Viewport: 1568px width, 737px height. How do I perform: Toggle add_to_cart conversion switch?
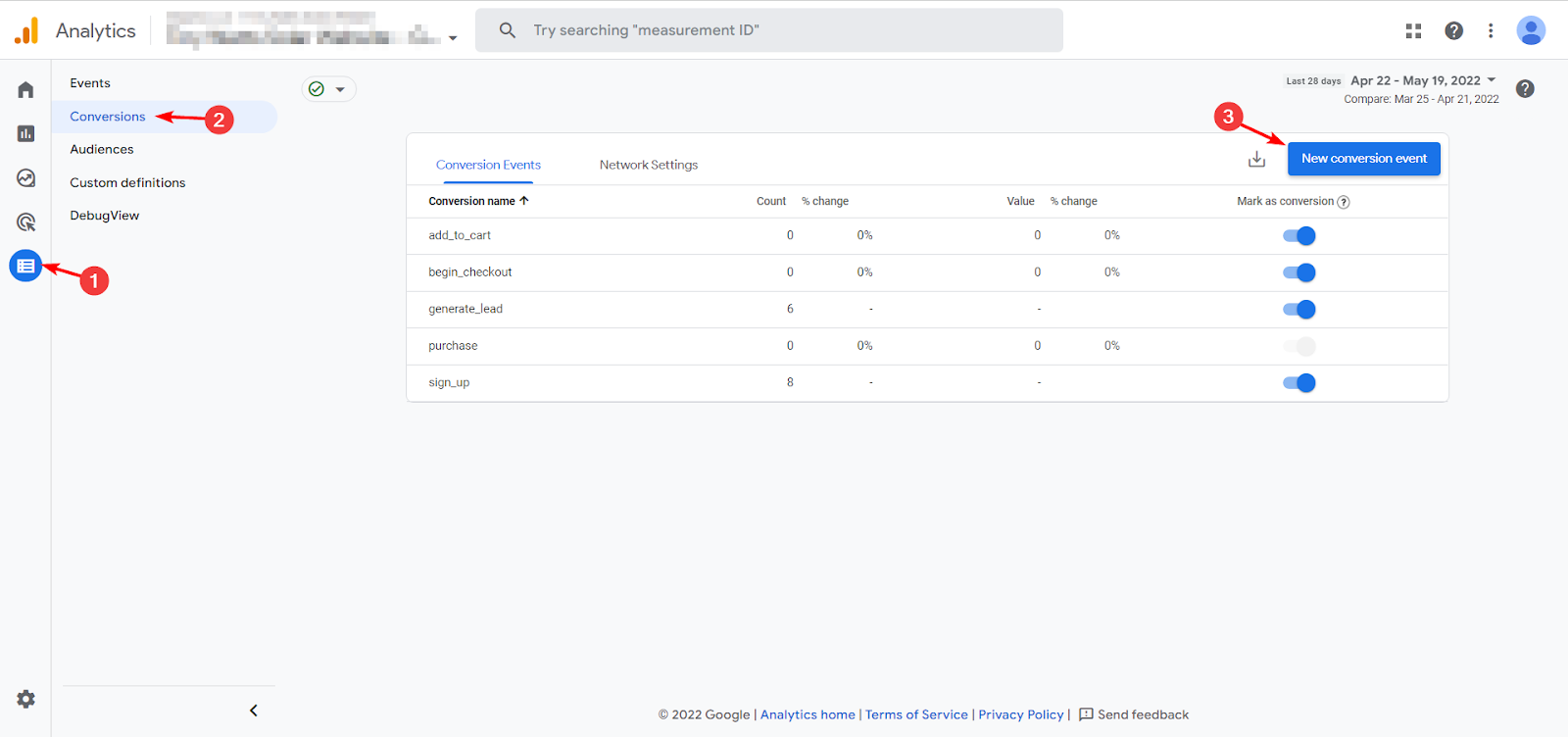pyautogui.click(x=1298, y=236)
